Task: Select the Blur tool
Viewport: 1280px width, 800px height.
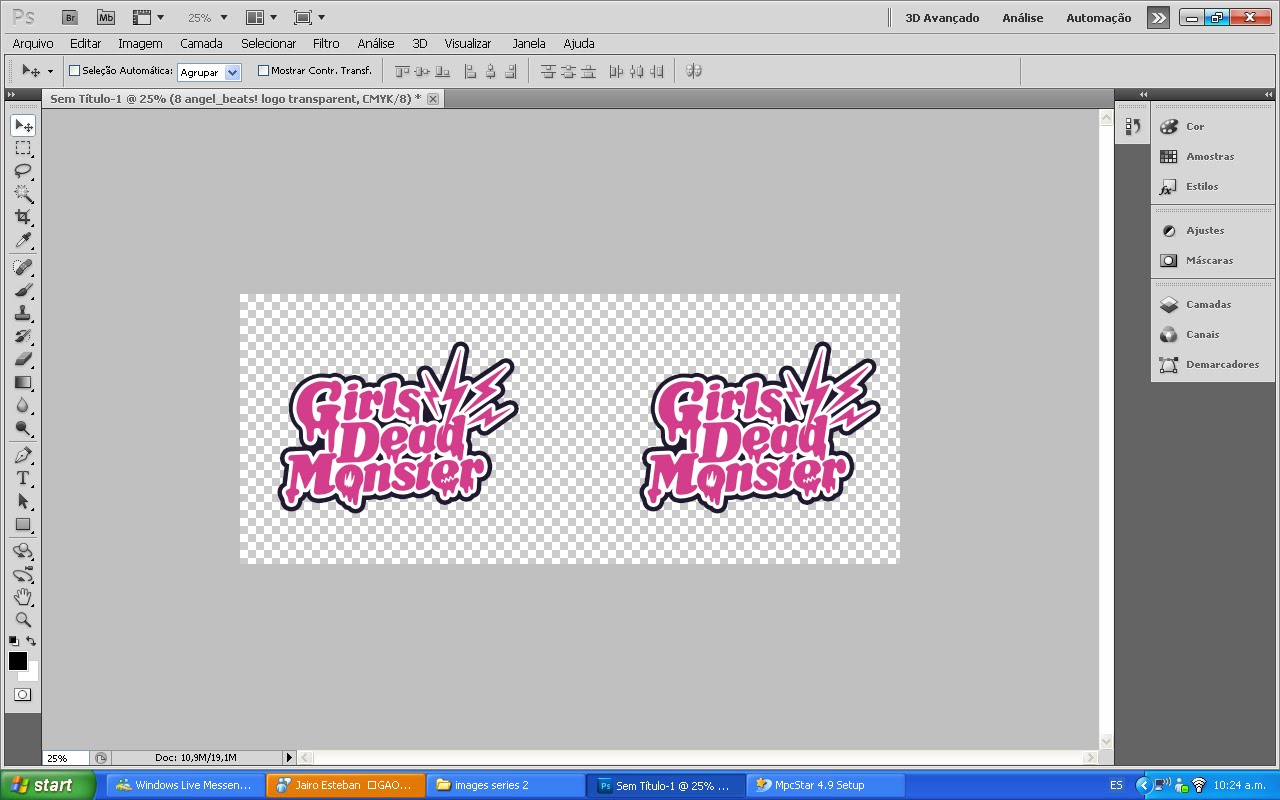Action: pos(23,405)
